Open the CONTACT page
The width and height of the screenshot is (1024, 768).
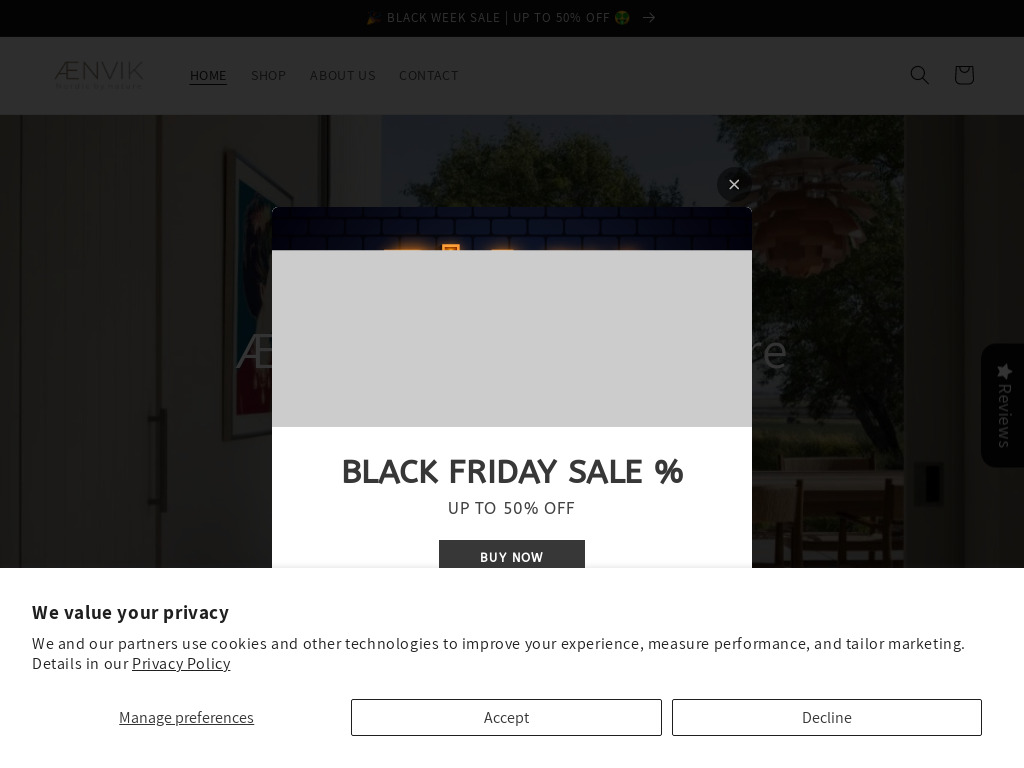pos(428,75)
